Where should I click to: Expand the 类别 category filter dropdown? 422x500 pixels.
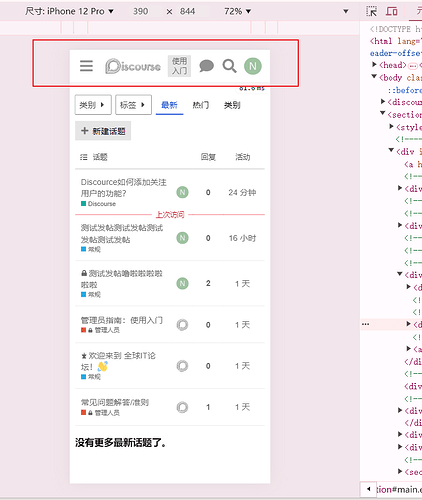pyautogui.click(x=93, y=105)
